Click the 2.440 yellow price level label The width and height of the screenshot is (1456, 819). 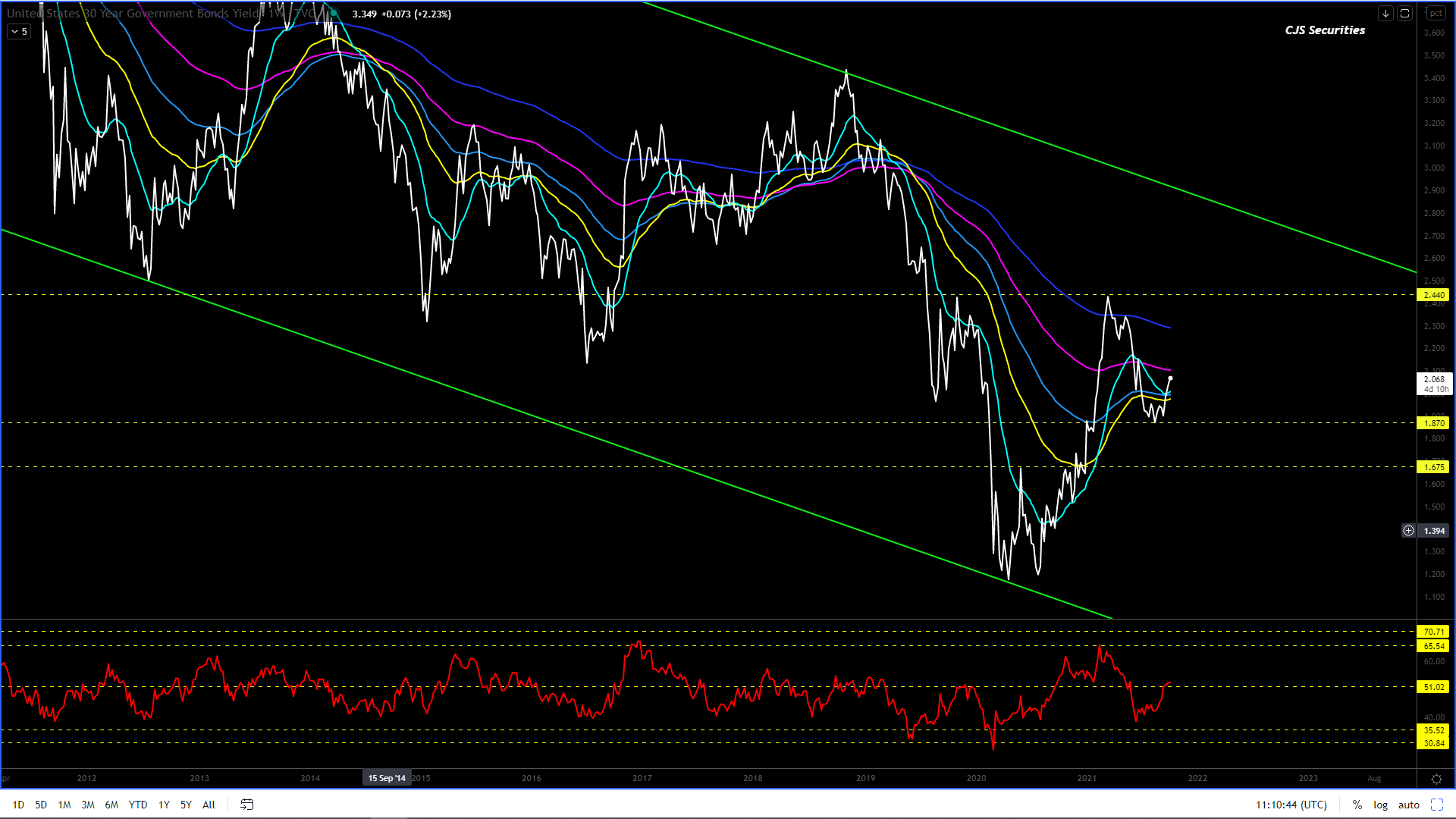pyautogui.click(x=1432, y=295)
